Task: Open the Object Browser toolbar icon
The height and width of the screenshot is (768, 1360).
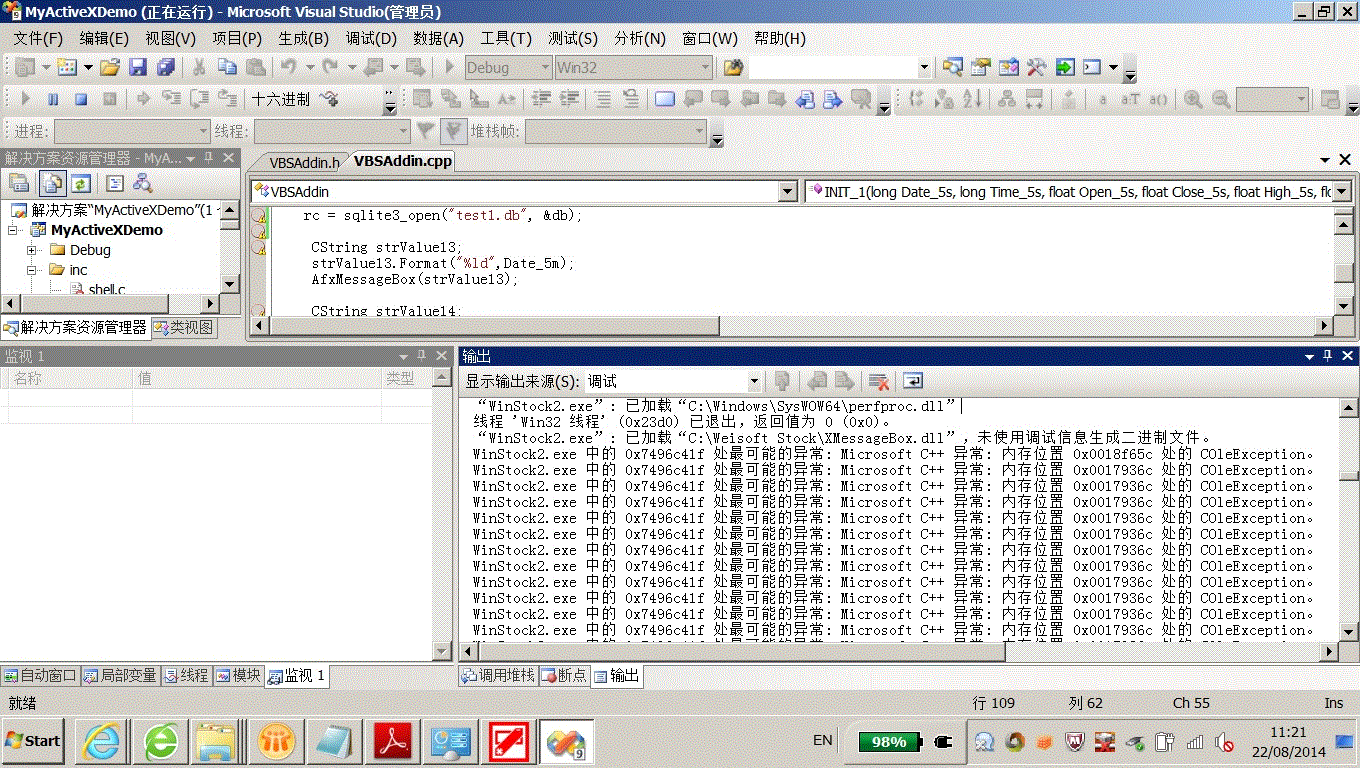Action: 1009,68
